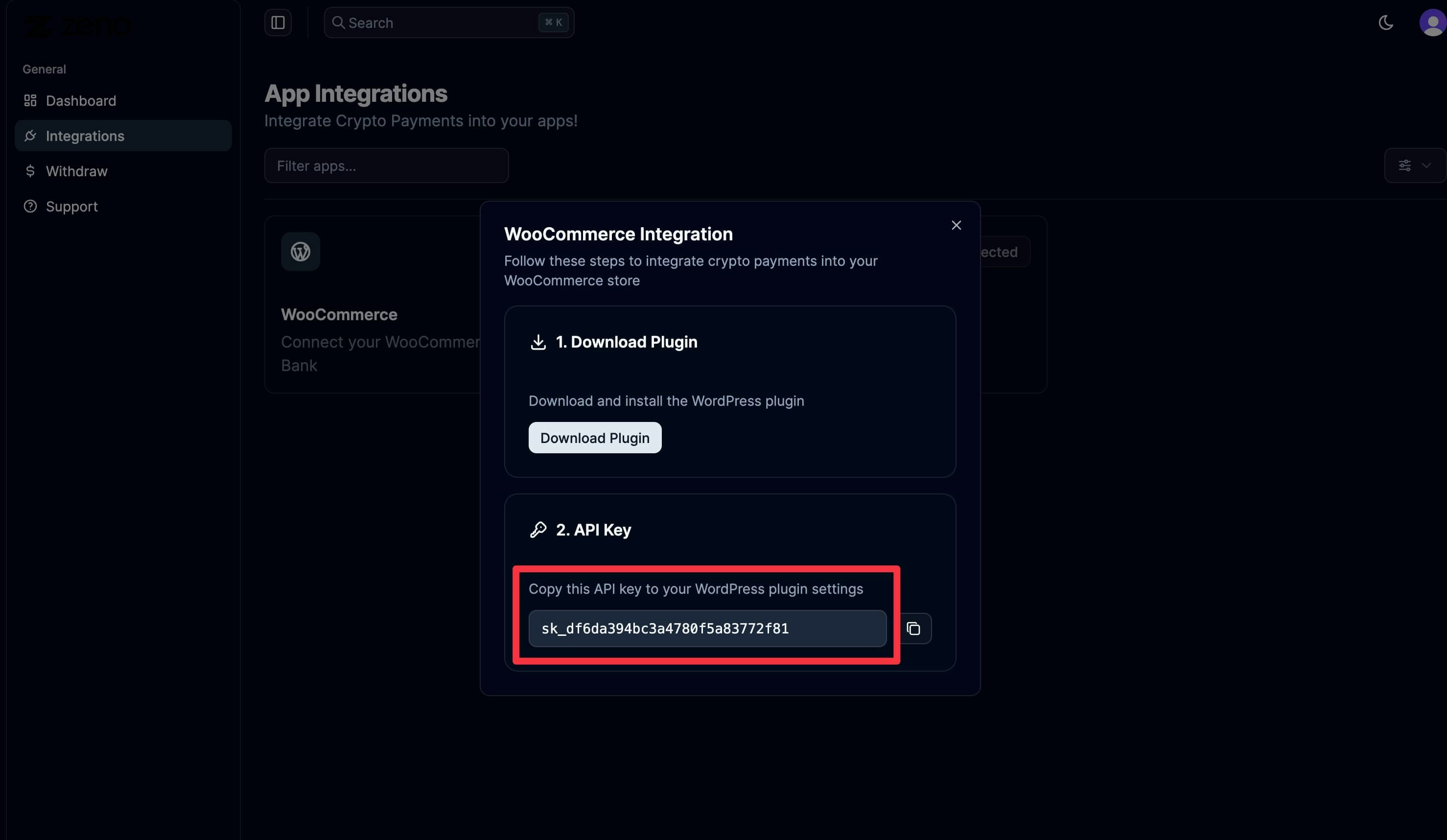The height and width of the screenshot is (840, 1447).
Task: Click the Support question mark icon
Action: 30,206
